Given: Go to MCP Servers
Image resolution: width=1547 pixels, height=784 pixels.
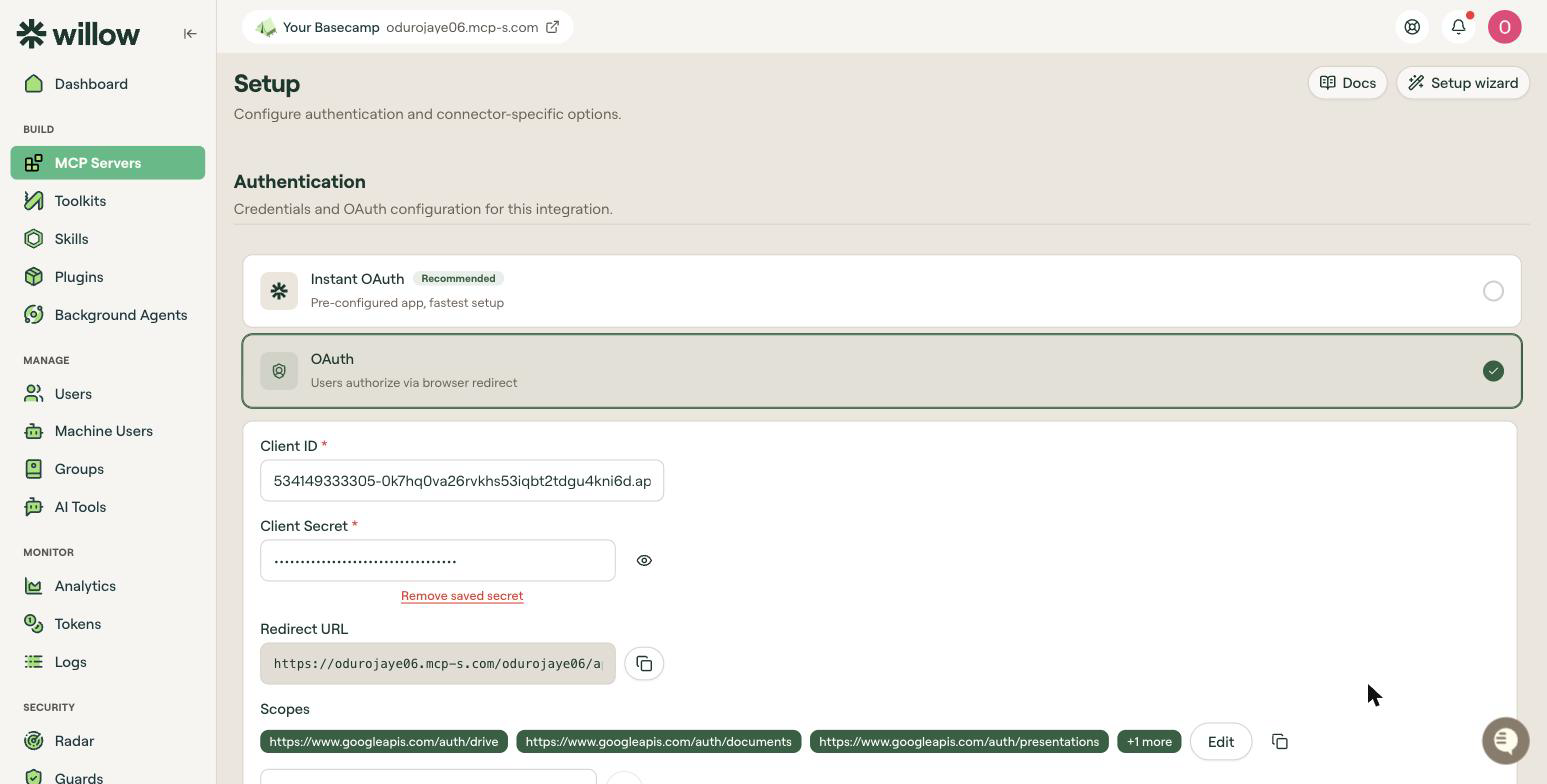Looking at the screenshot, I should coord(108,163).
